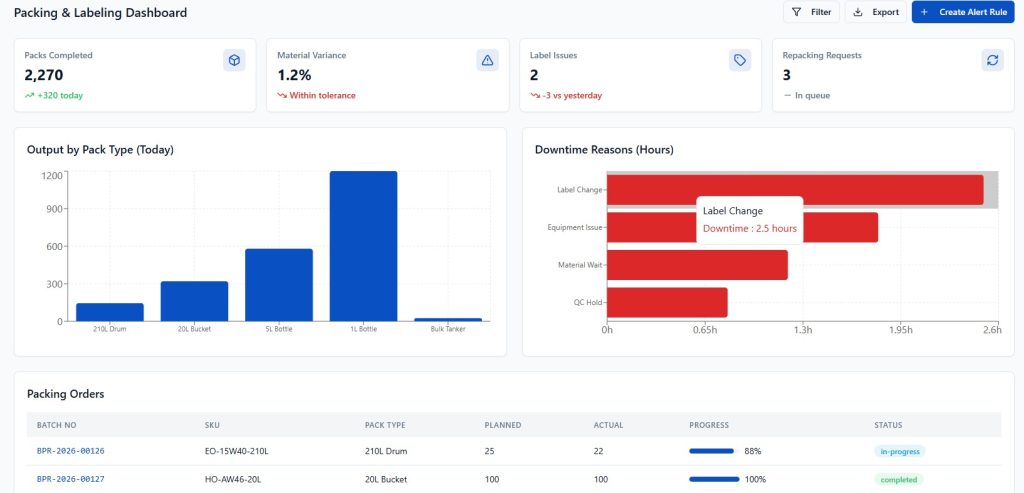Click the funnel icon in Filter button

(x=796, y=12)
